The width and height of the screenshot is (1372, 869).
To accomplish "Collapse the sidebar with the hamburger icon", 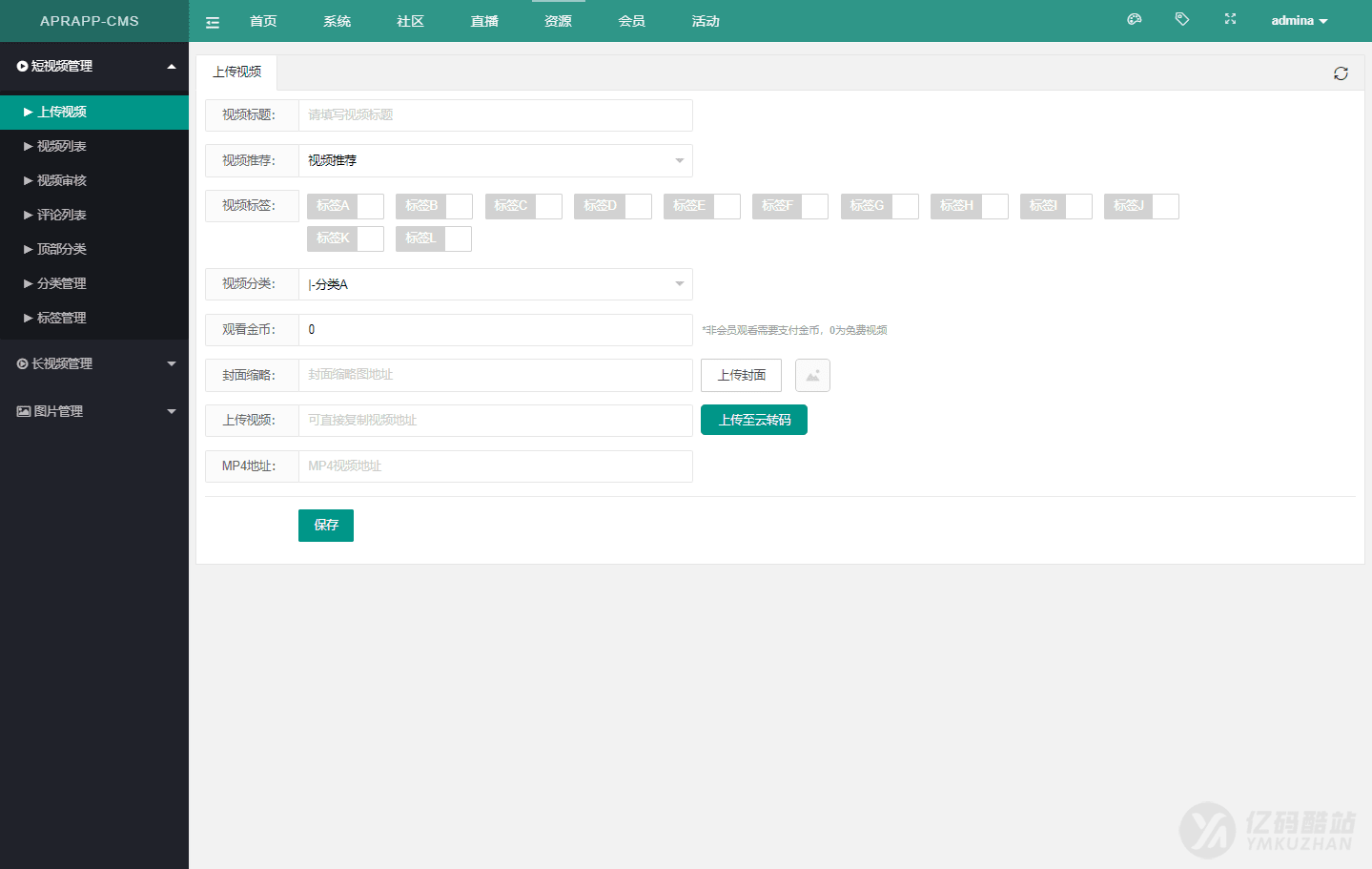I will (213, 22).
